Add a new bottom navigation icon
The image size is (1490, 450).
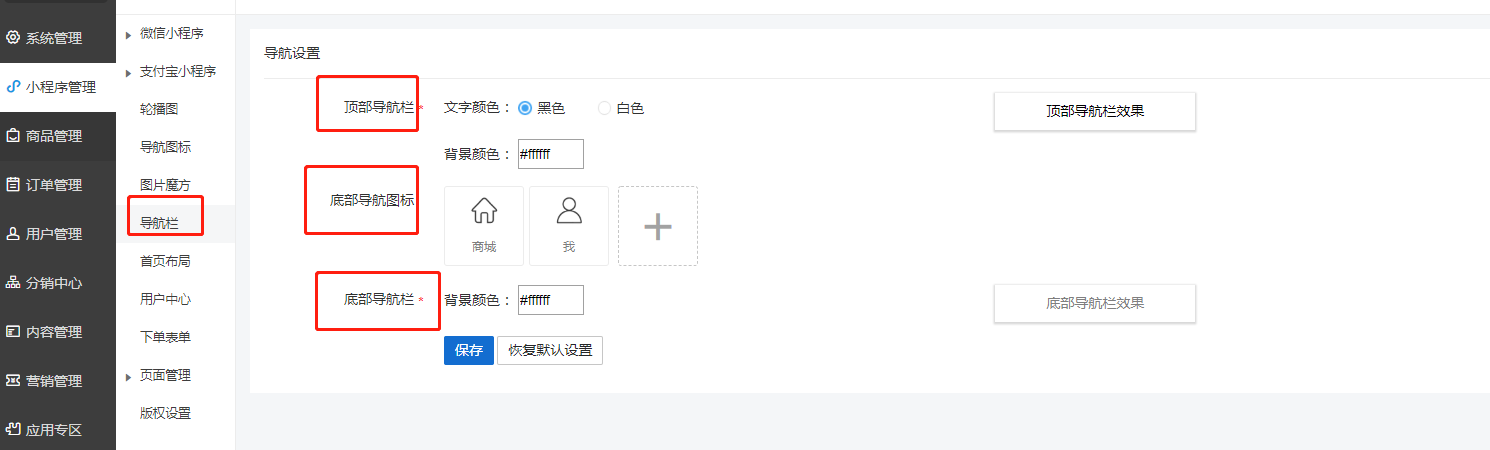click(x=657, y=226)
